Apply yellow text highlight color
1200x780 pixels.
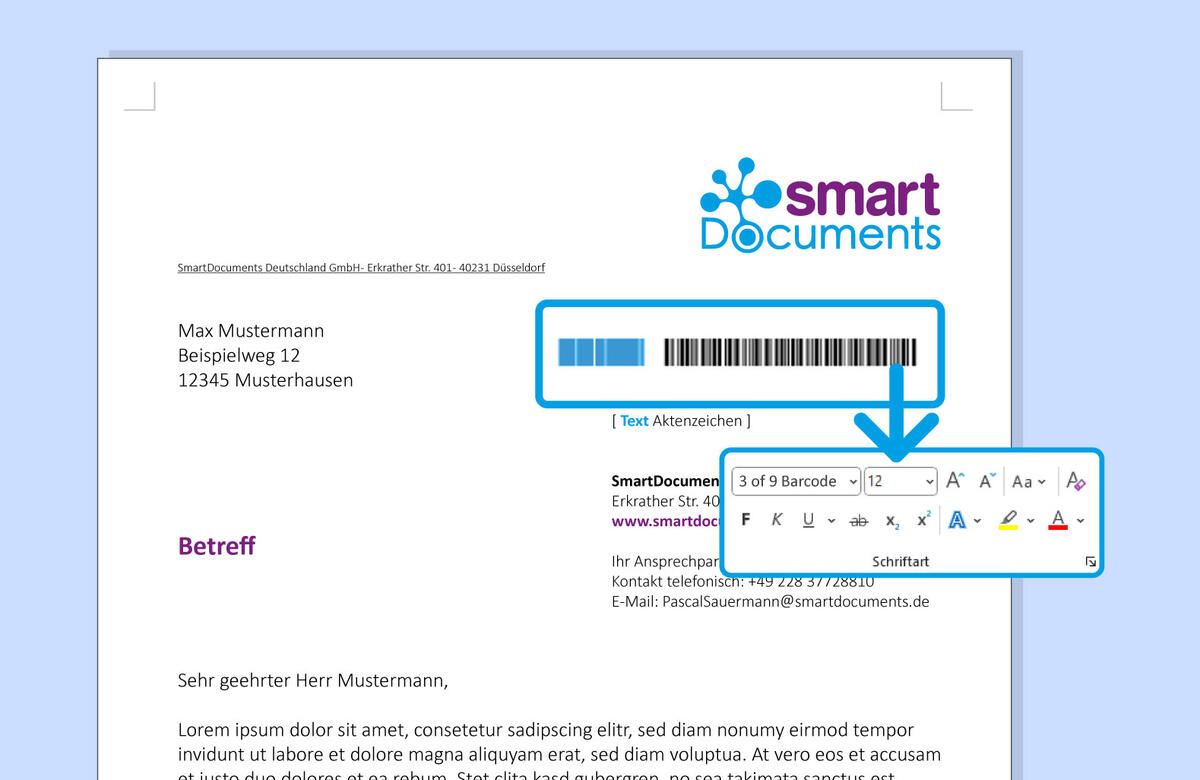point(1008,520)
